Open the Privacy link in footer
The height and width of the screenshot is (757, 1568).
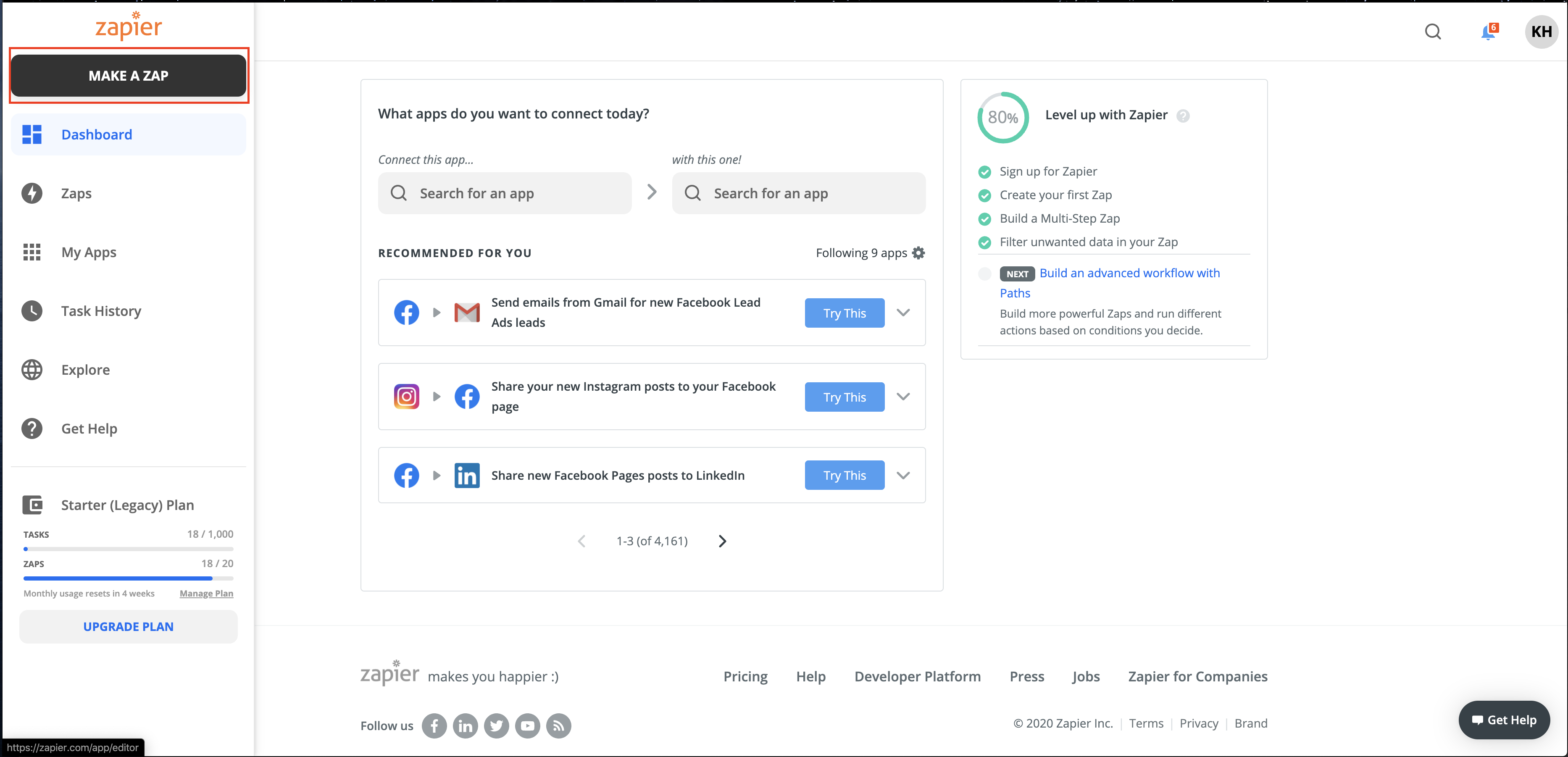click(1199, 723)
